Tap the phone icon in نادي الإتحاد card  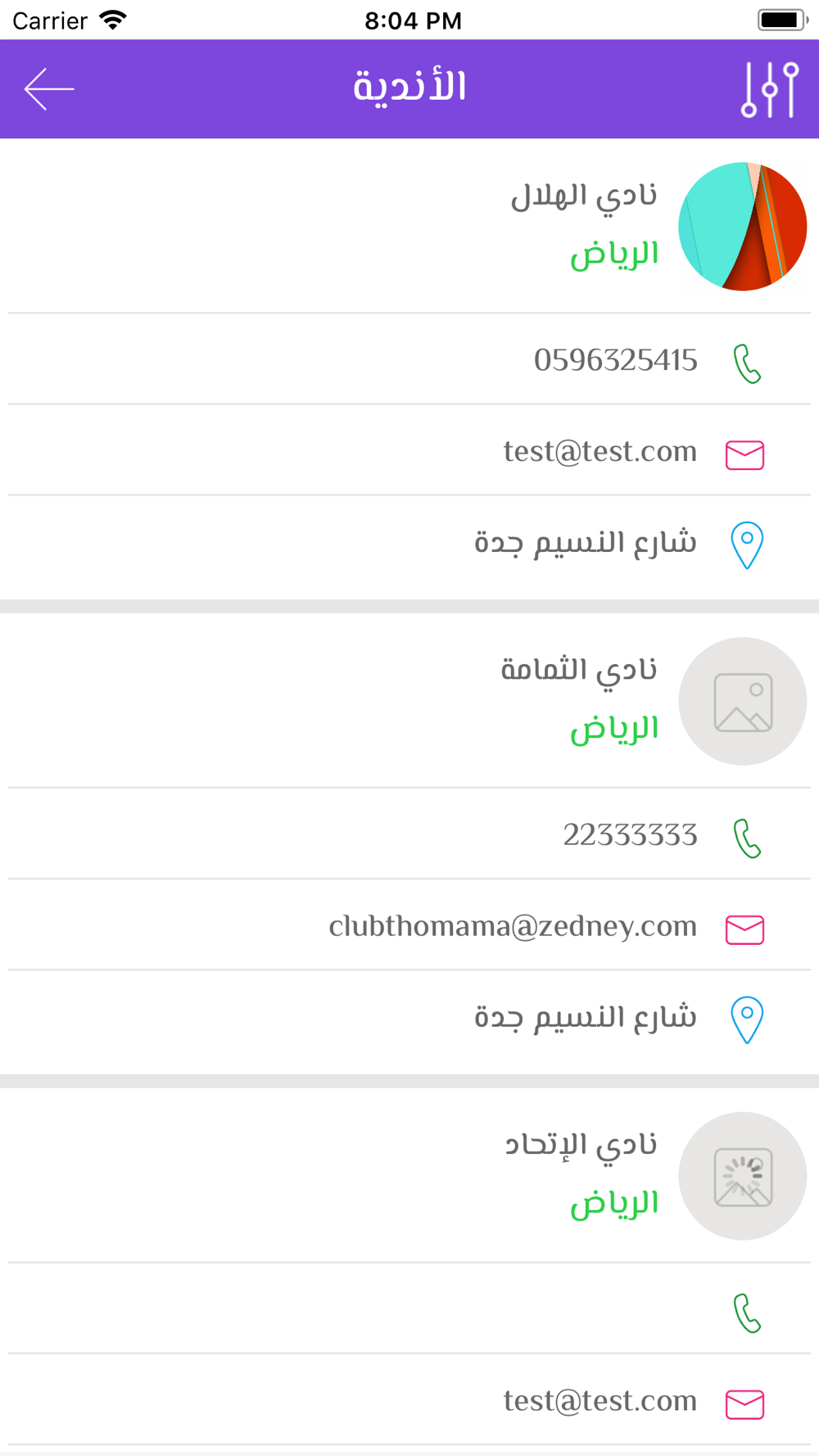click(x=746, y=1314)
